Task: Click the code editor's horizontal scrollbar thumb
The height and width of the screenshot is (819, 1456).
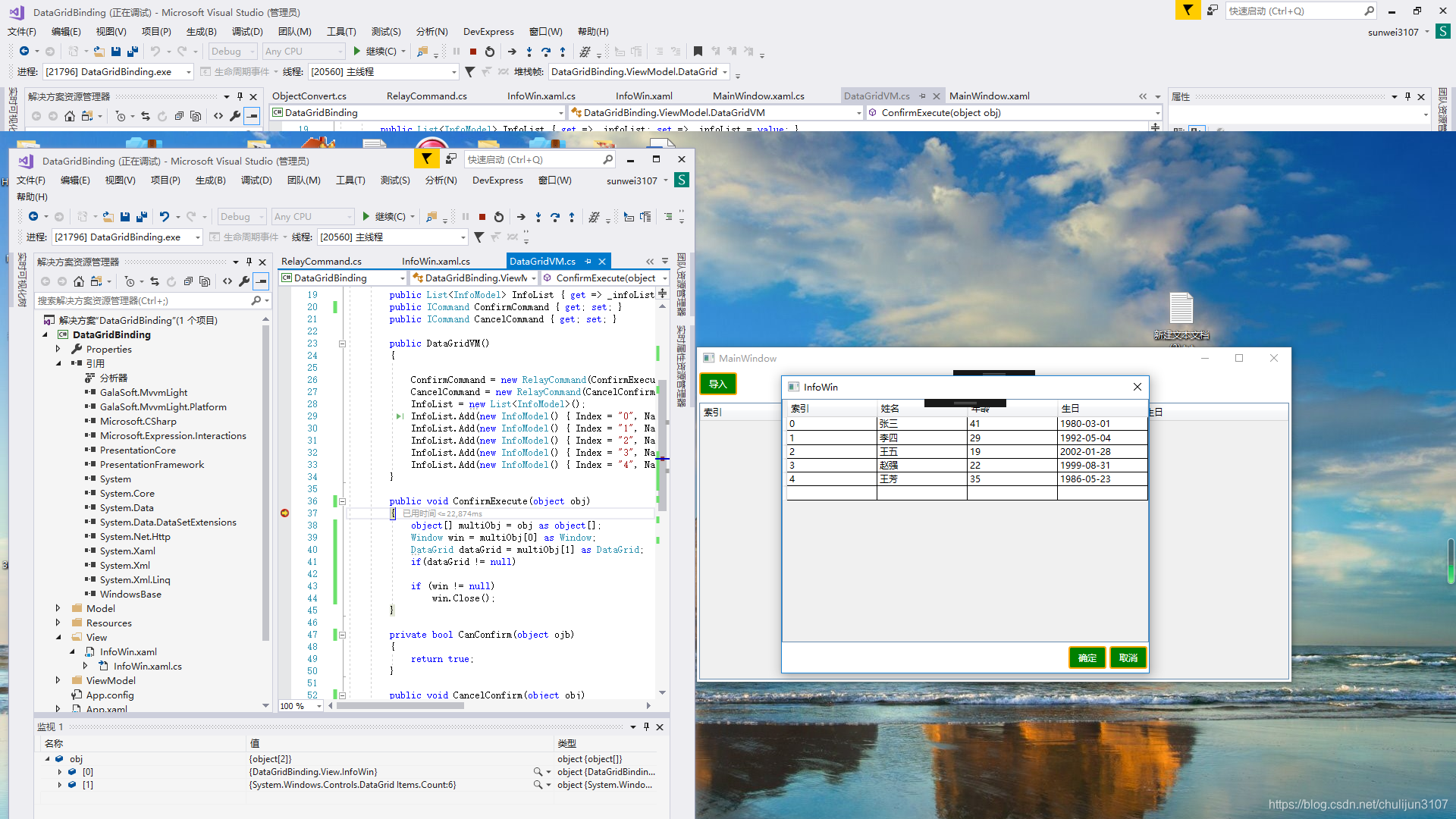Action: [402, 706]
